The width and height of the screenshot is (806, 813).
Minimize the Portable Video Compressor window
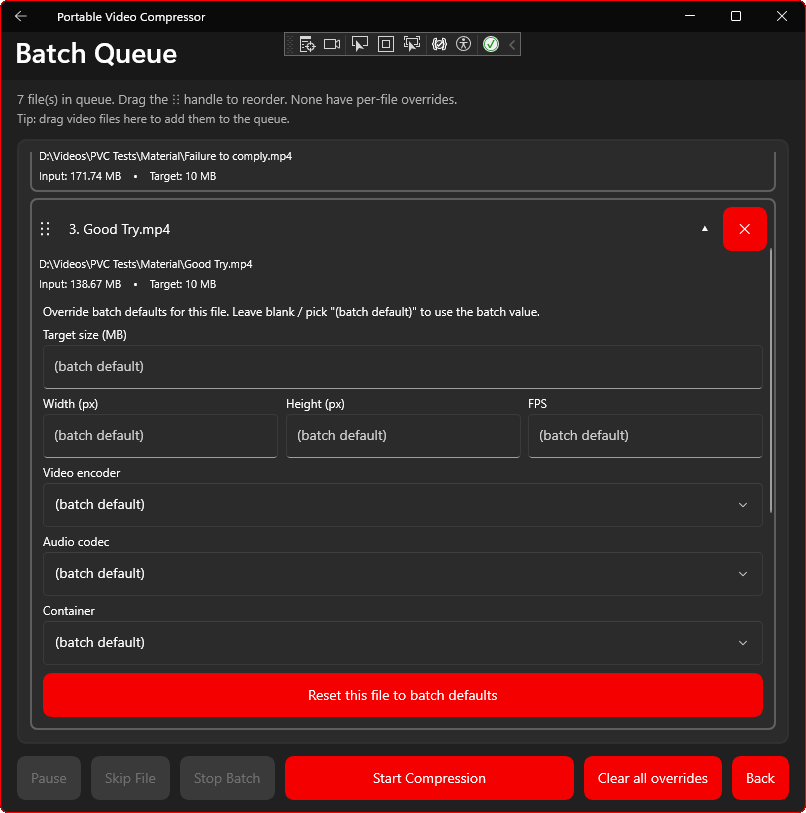point(690,16)
